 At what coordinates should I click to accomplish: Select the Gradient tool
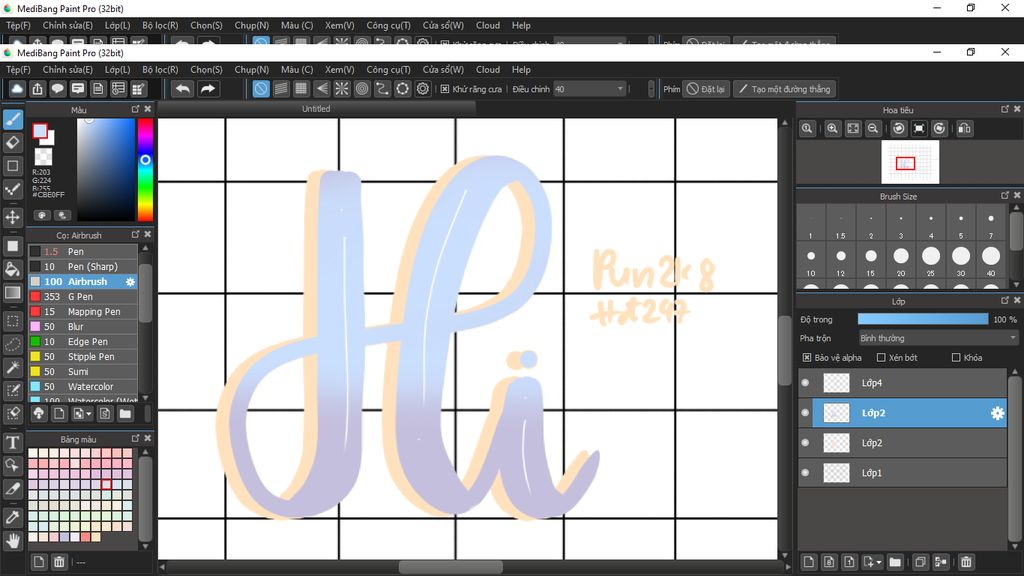[x=12, y=293]
